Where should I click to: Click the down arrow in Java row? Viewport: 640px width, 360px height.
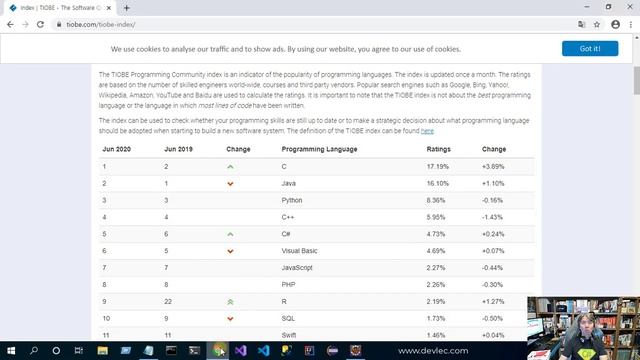point(230,184)
